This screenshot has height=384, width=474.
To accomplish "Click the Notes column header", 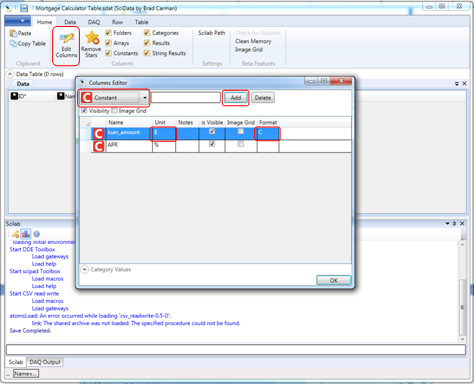I will [x=187, y=122].
